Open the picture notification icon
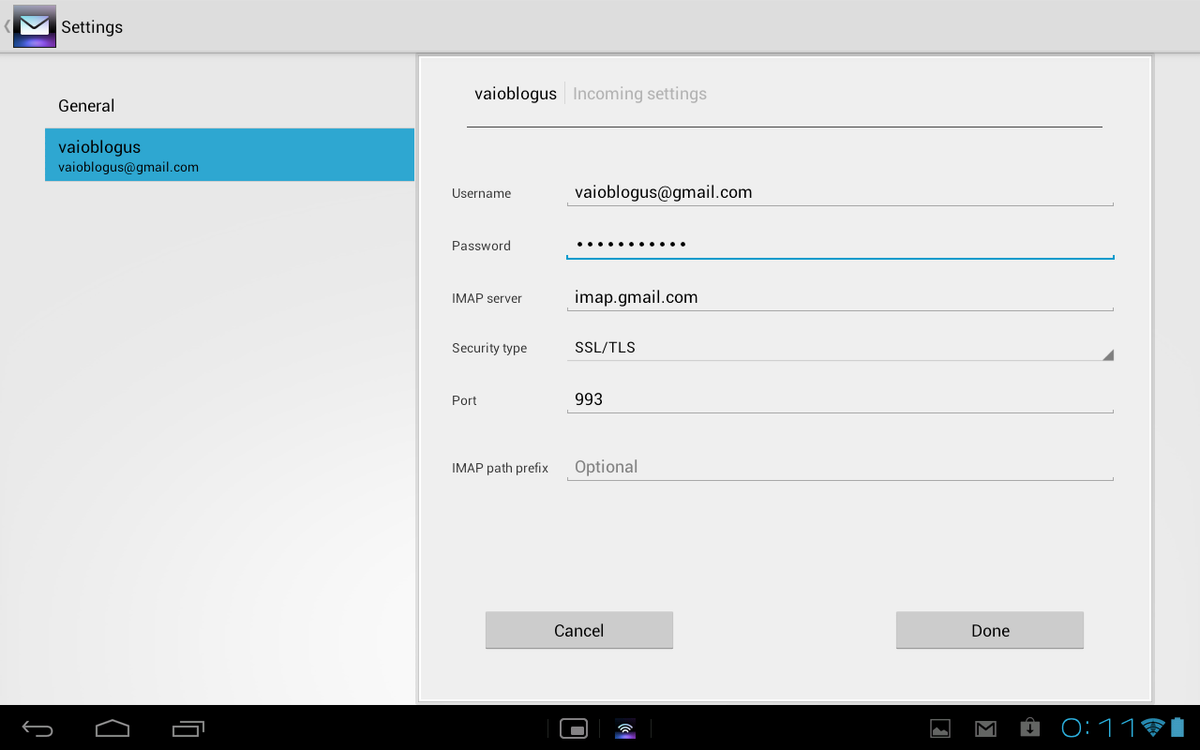 [x=940, y=728]
